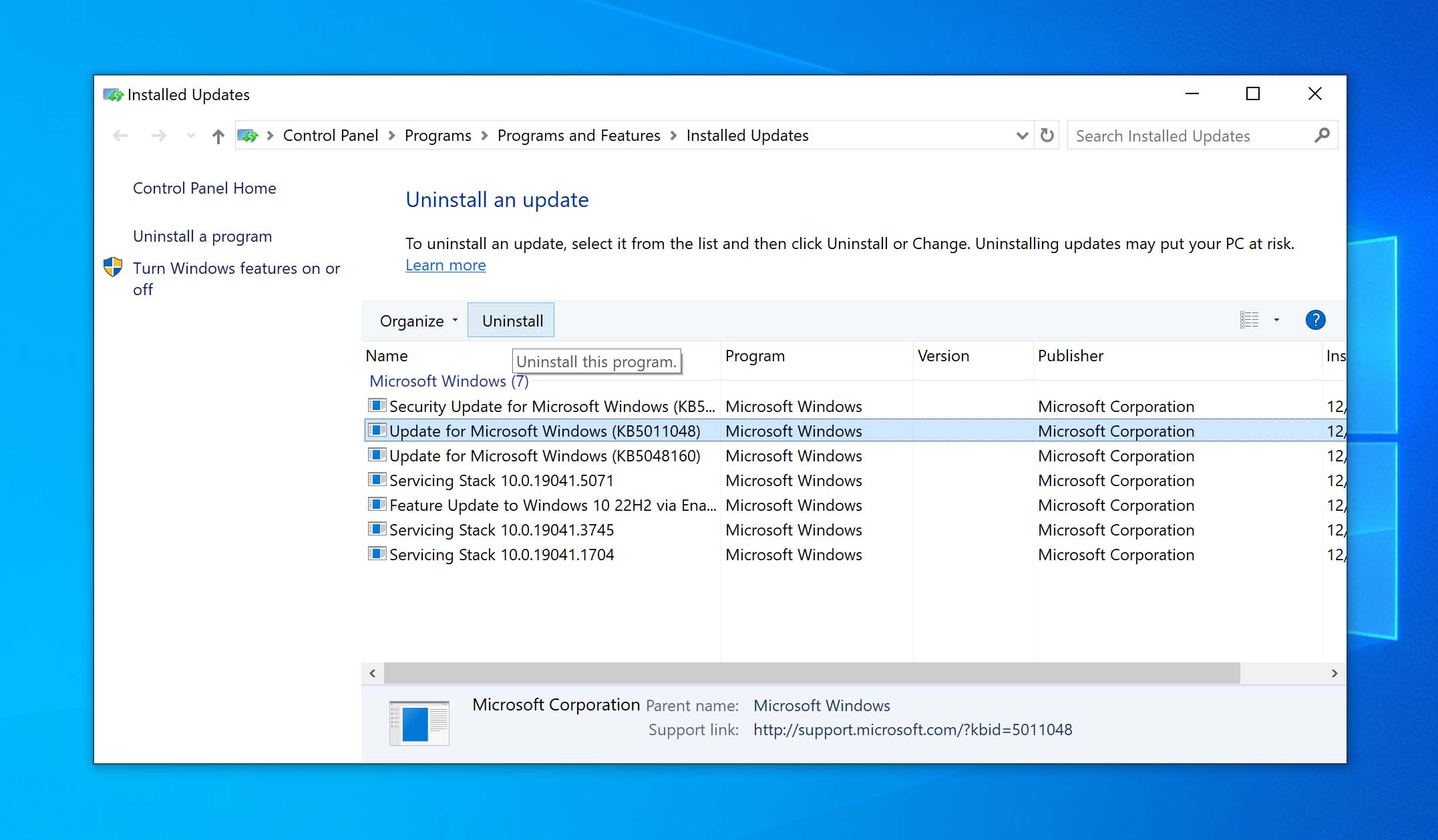
Task: Click icon of Servicing Stack 10.0.19041.1704
Action: (377, 554)
